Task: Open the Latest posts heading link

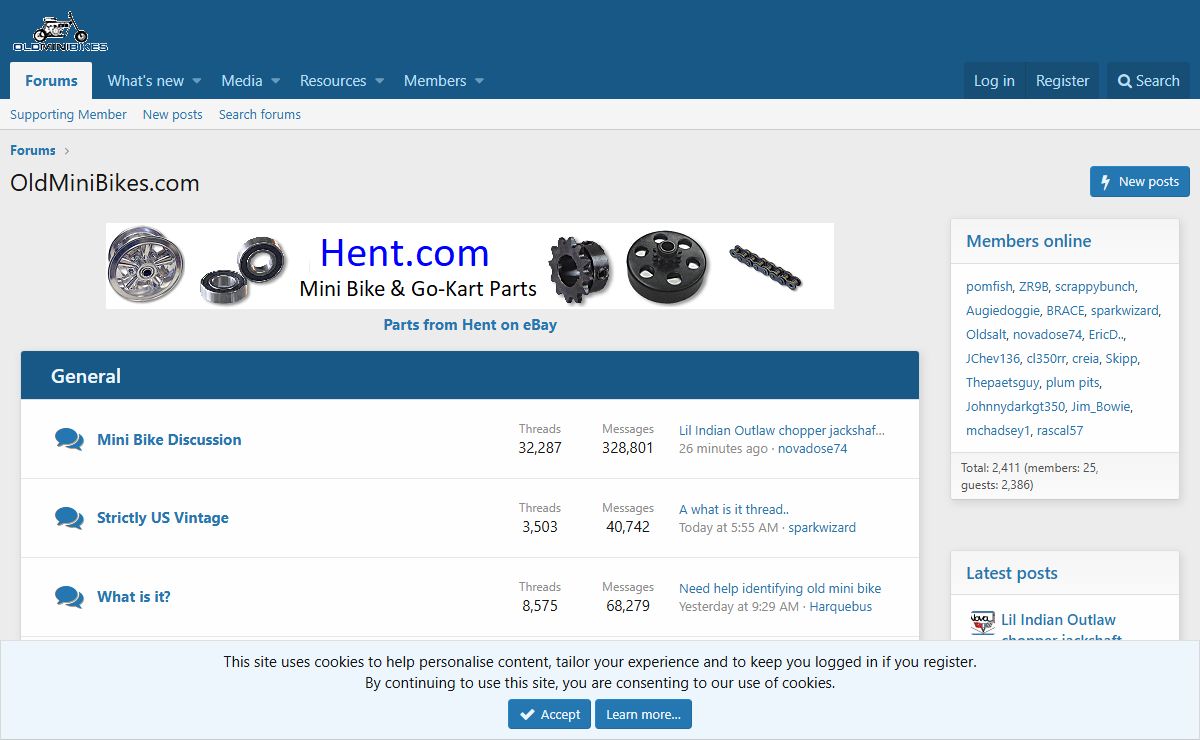Action: (x=1012, y=573)
